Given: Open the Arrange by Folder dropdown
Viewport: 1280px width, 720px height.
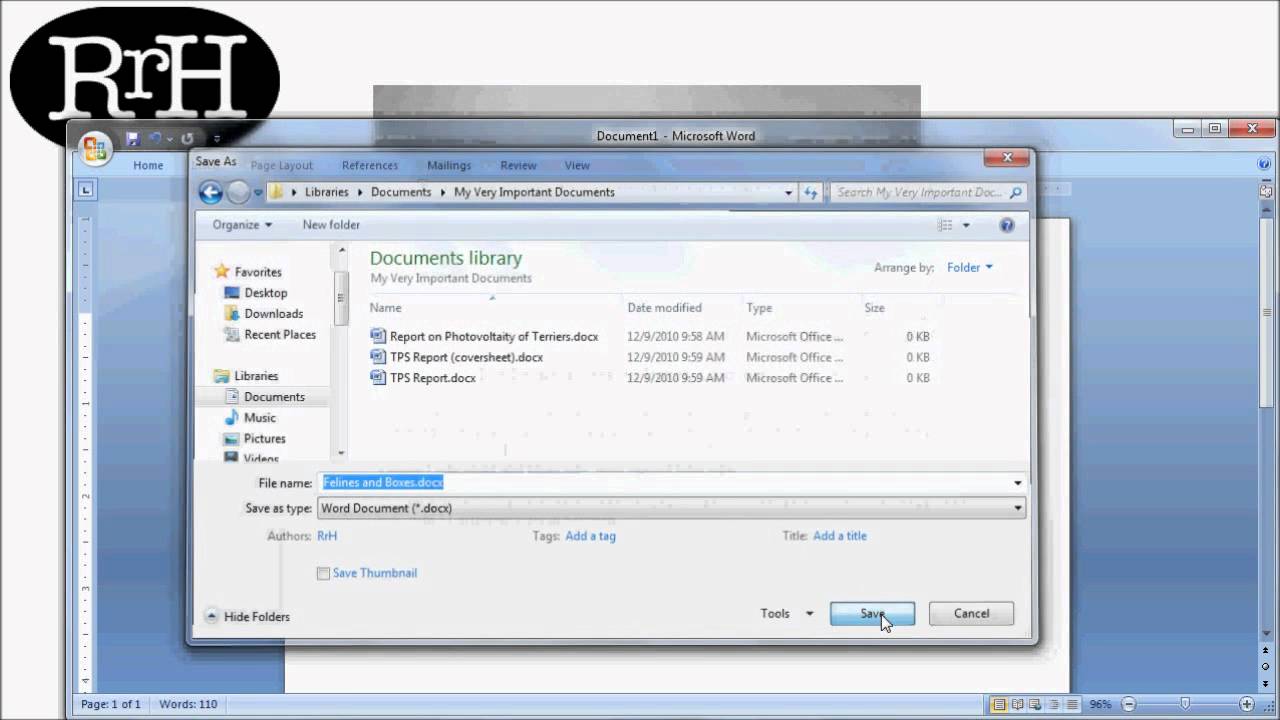Looking at the screenshot, I should coord(970,268).
